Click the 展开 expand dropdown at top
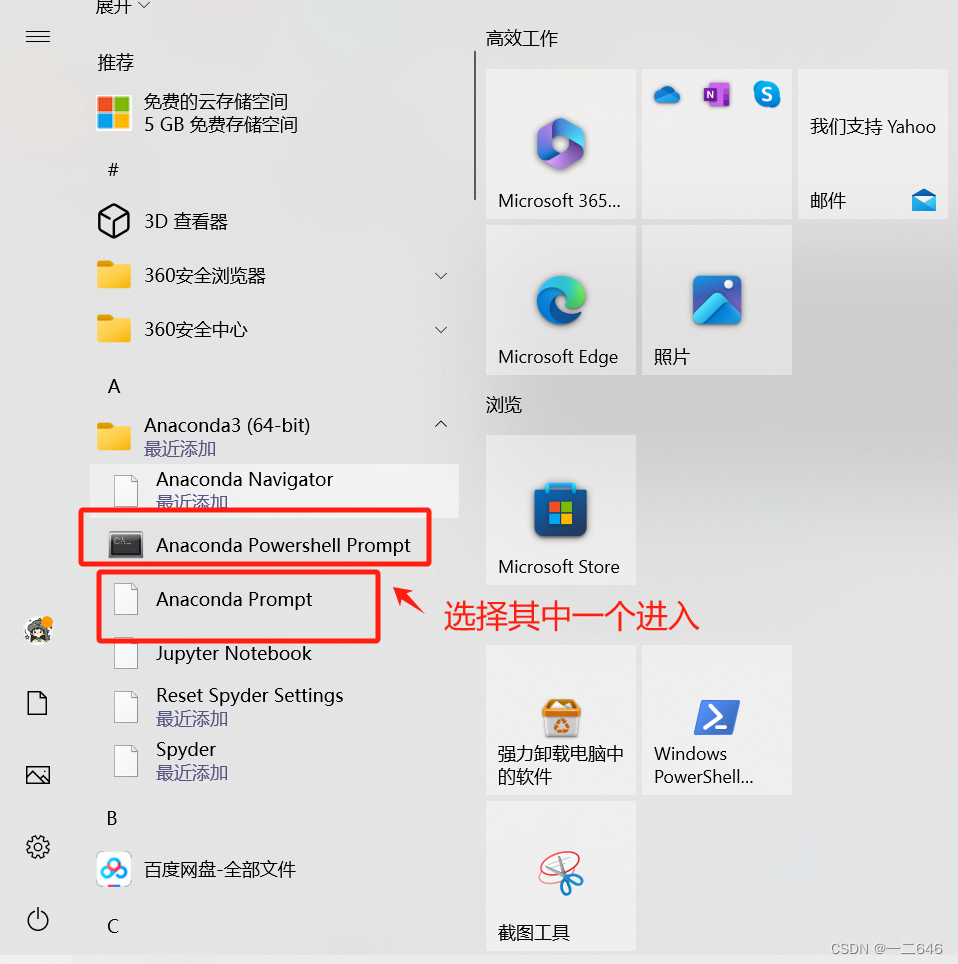958x964 pixels. click(122, 7)
